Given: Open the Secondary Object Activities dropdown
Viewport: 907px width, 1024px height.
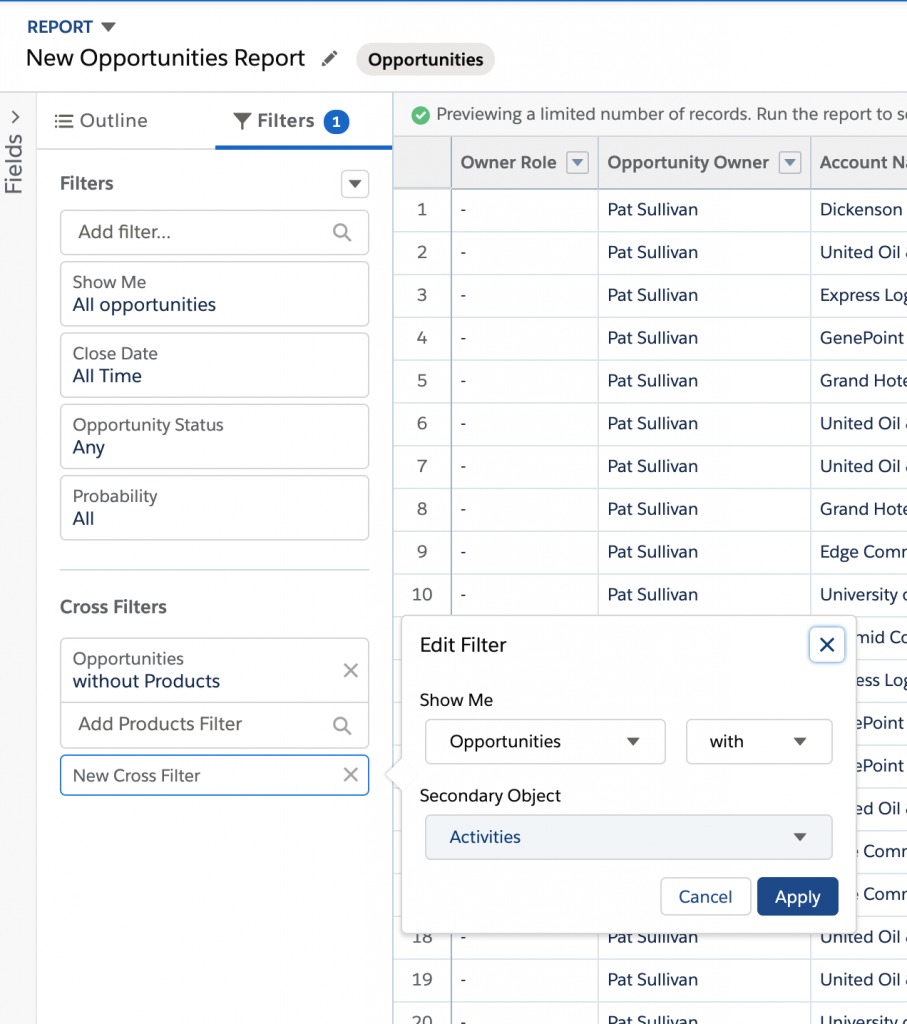Looking at the screenshot, I should 628,837.
